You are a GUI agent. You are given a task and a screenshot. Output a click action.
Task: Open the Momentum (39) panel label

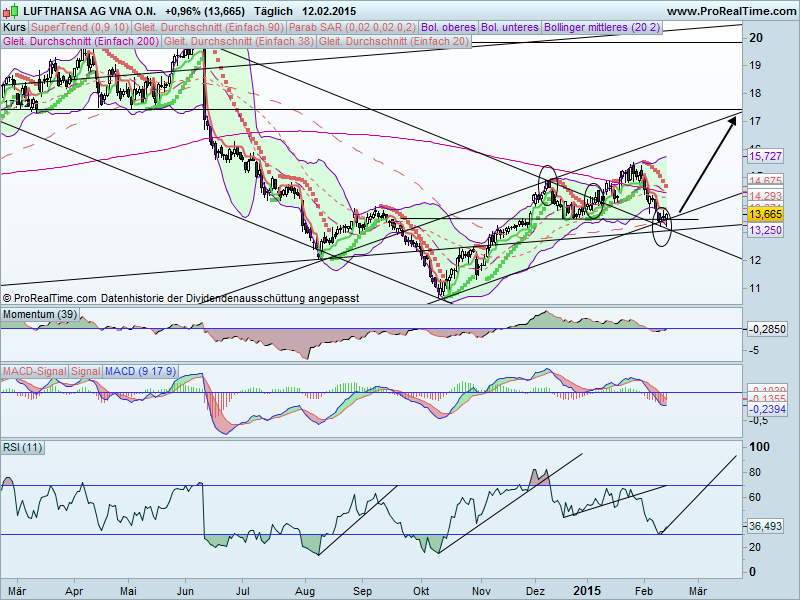coord(39,314)
